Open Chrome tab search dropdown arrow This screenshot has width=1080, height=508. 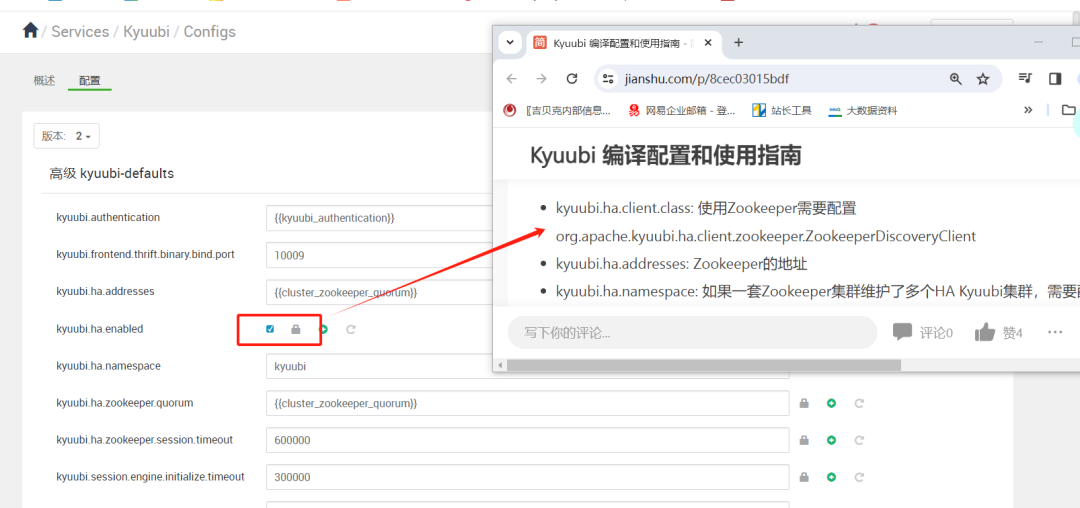tap(510, 43)
